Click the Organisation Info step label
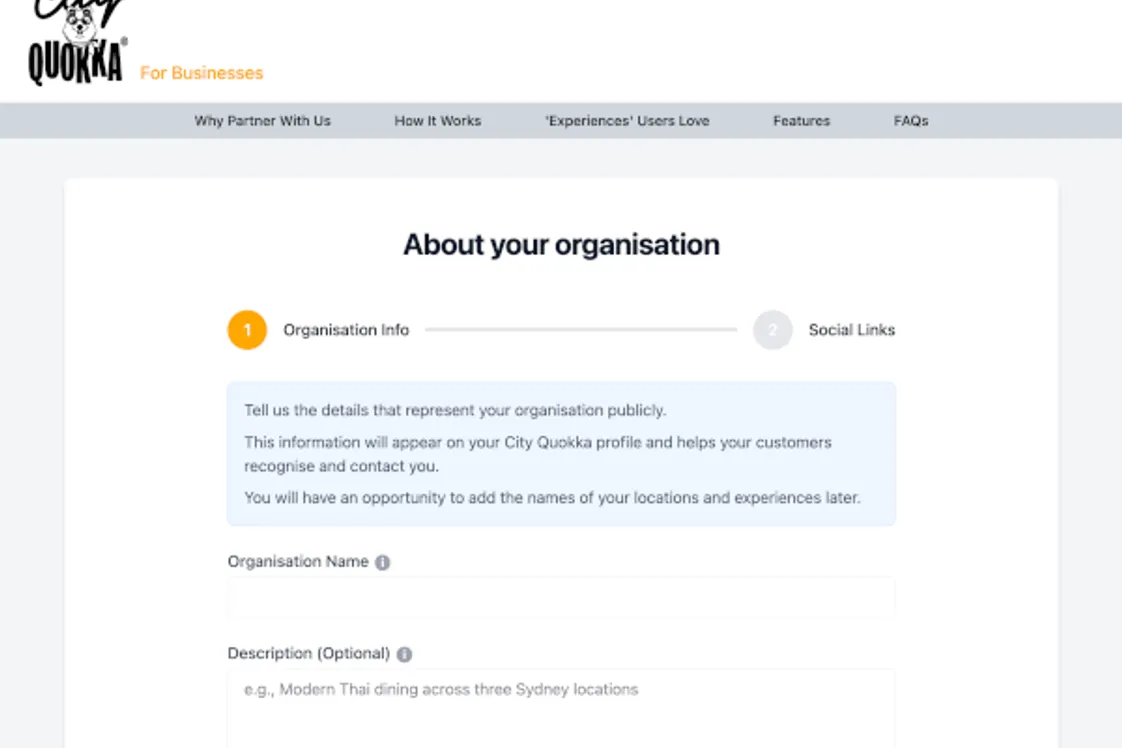The width and height of the screenshot is (1122, 748). [x=346, y=330]
